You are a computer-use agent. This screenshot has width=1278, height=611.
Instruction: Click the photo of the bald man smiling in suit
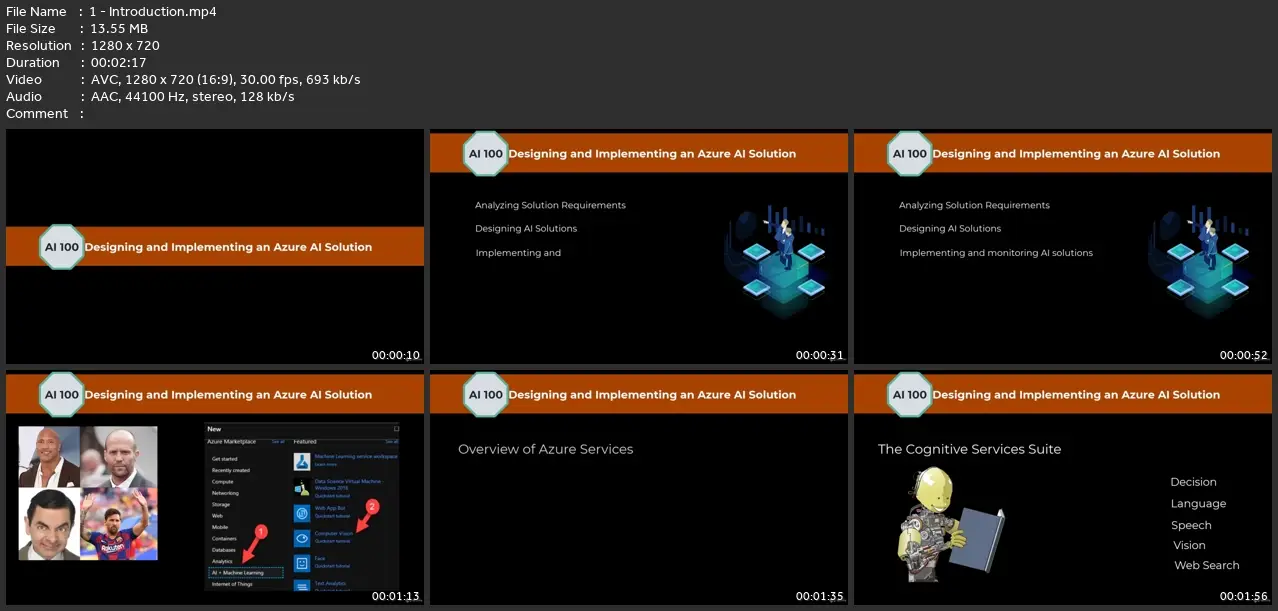click(x=50, y=457)
